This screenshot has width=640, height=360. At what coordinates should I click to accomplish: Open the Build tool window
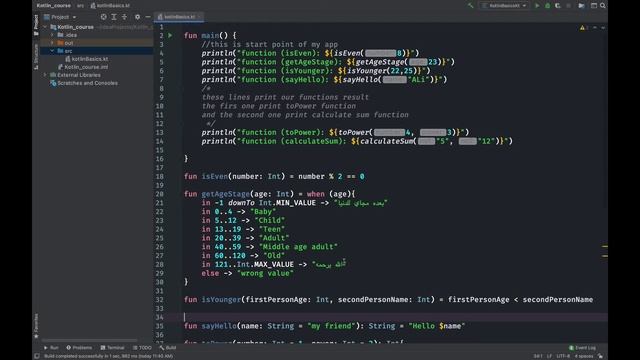(168, 348)
